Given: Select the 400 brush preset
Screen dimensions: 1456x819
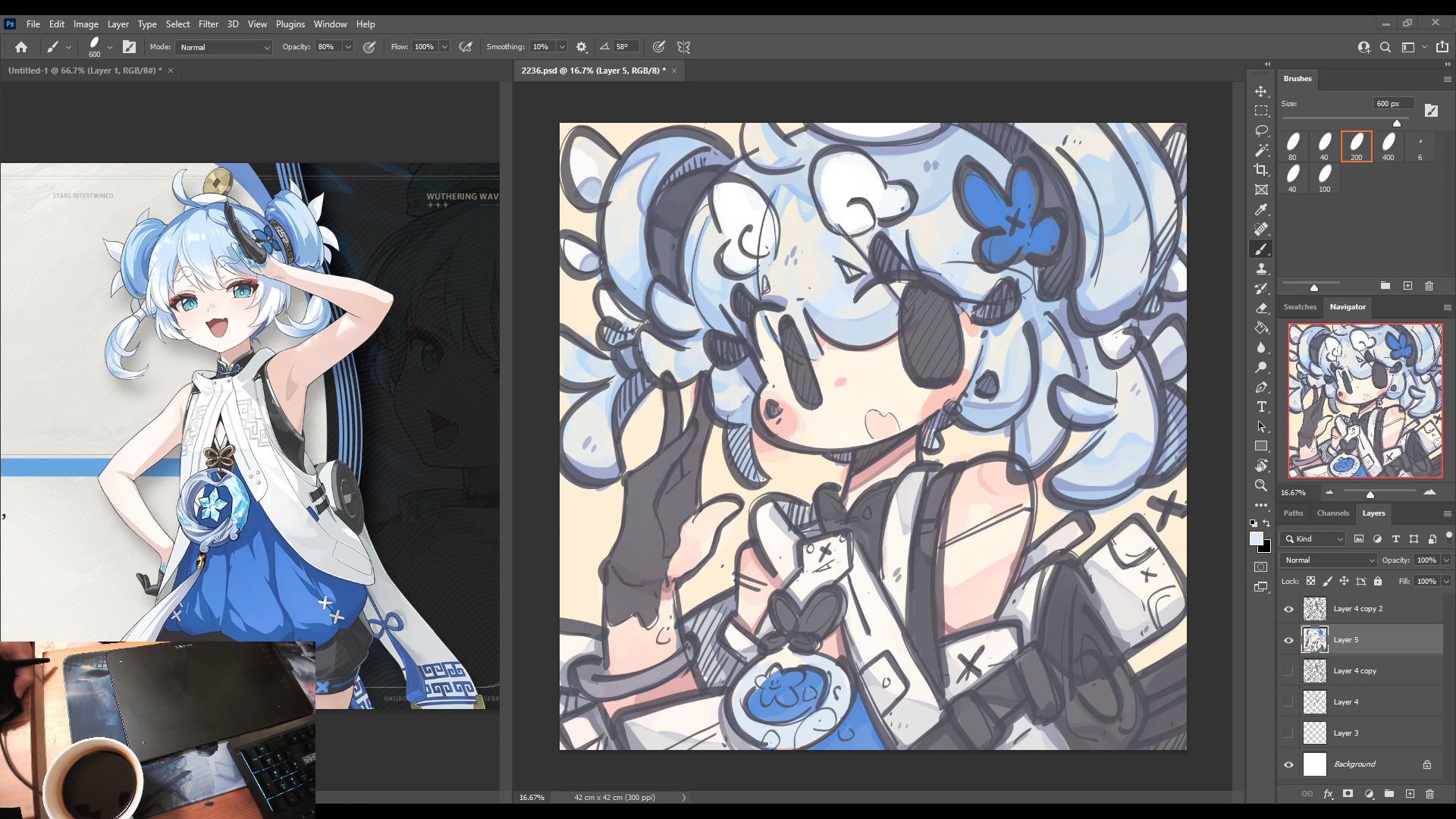Looking at the screenshot, I should [1388, 146].
